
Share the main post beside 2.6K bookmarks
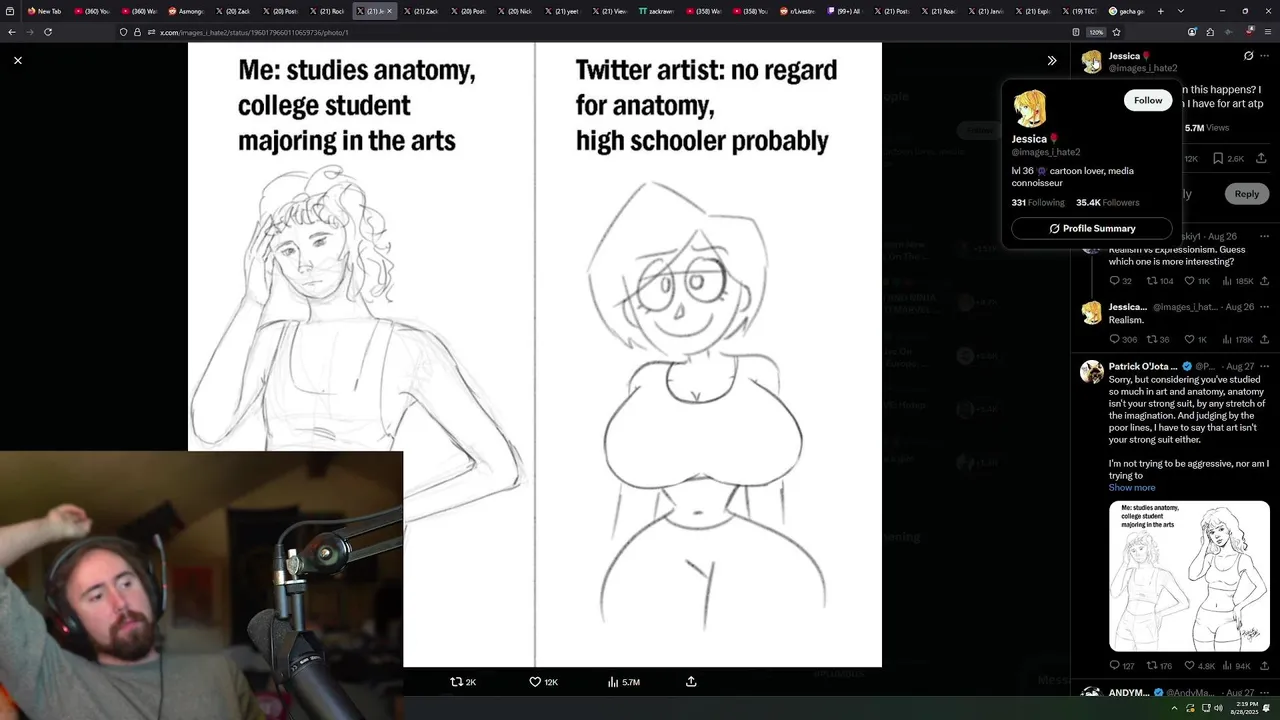click(x=1262, y=158)
